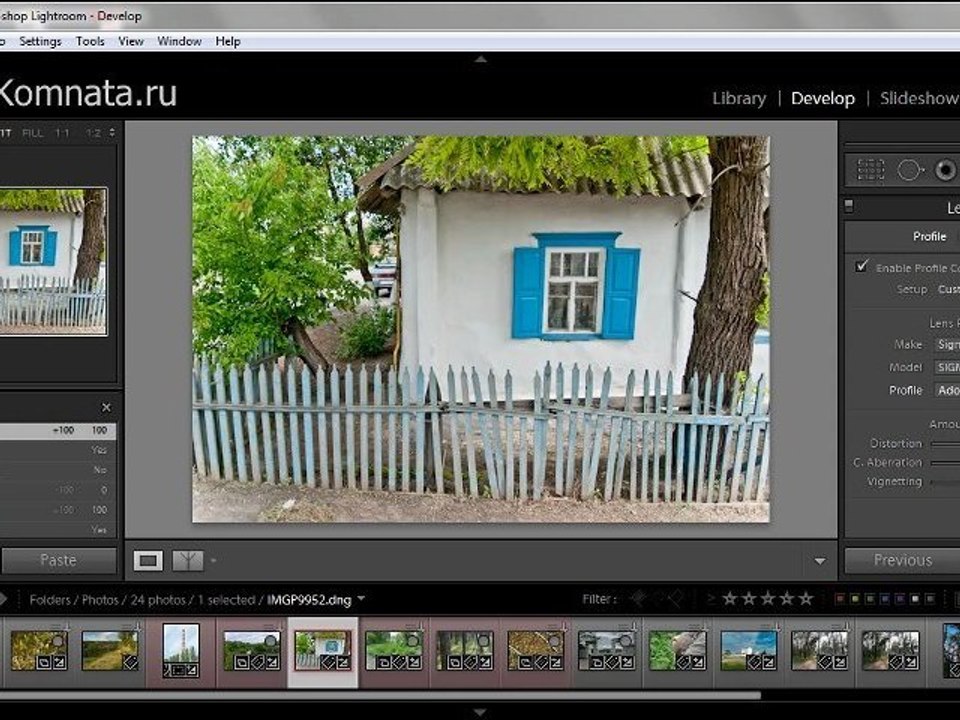Viewport: 960px width, 720px height.
Task: Filter by unflagged photos
Action: click(x=658, y=598)
